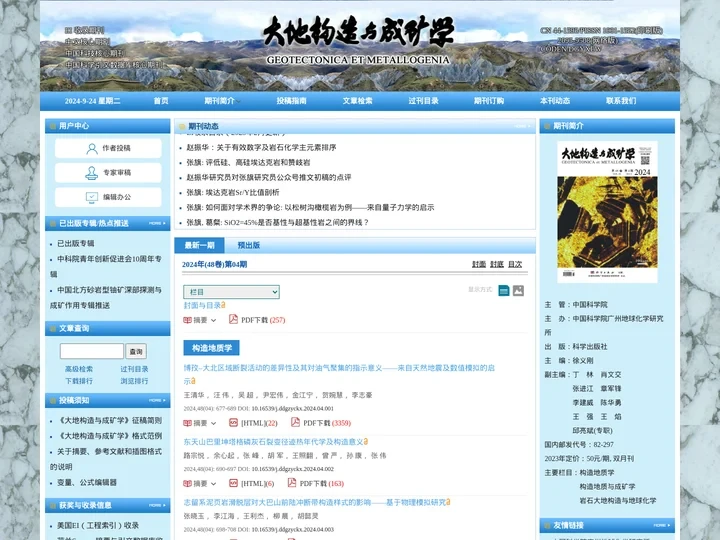Open the 栏目 column dropdown

point(231,292)
